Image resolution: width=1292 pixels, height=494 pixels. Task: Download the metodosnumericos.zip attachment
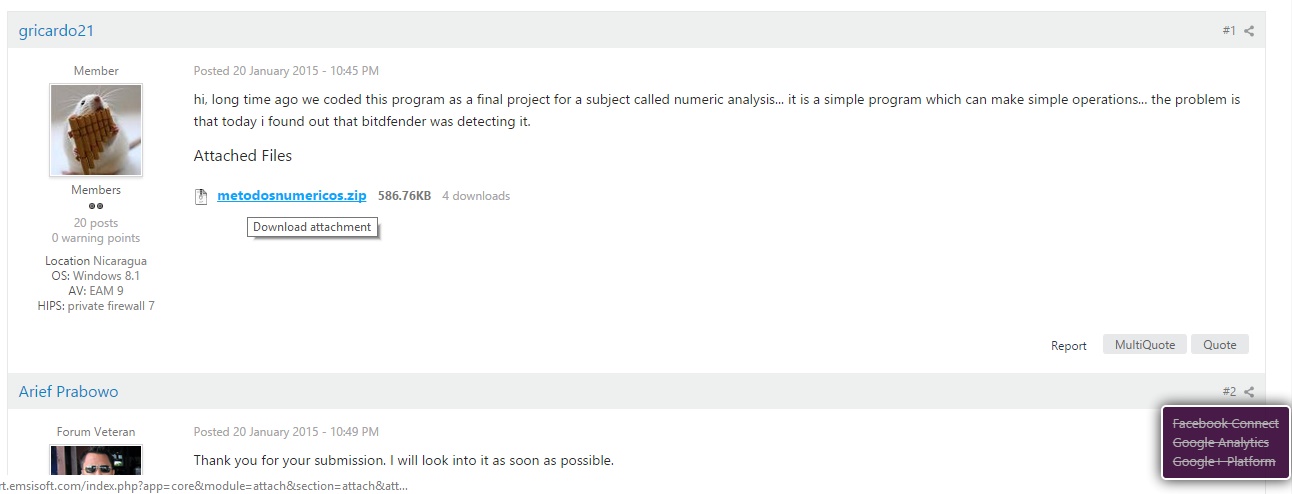coord(292,196)
